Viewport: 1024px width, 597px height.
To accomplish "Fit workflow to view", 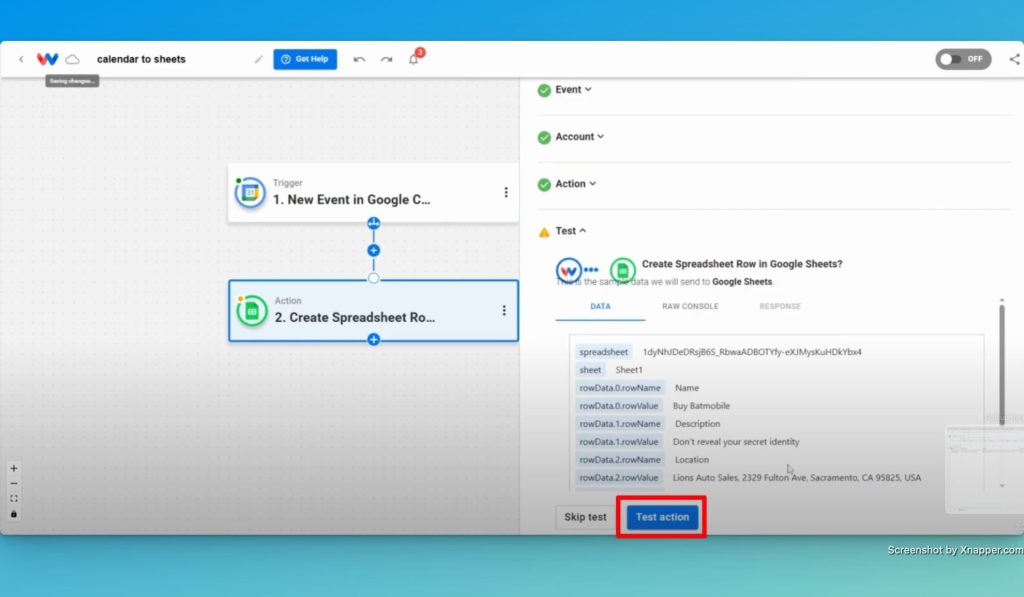I will pos(14,498).
